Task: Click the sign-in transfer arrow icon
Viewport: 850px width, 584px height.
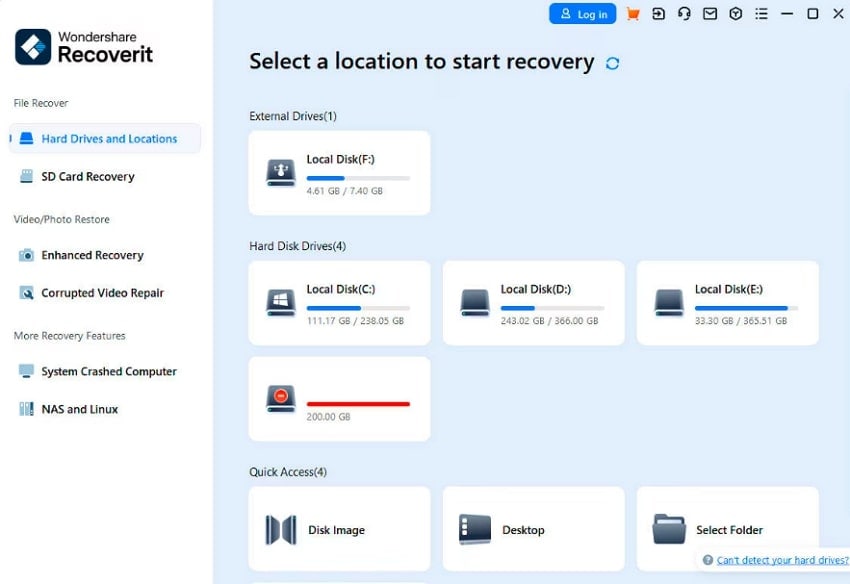Action: [659, 14]
